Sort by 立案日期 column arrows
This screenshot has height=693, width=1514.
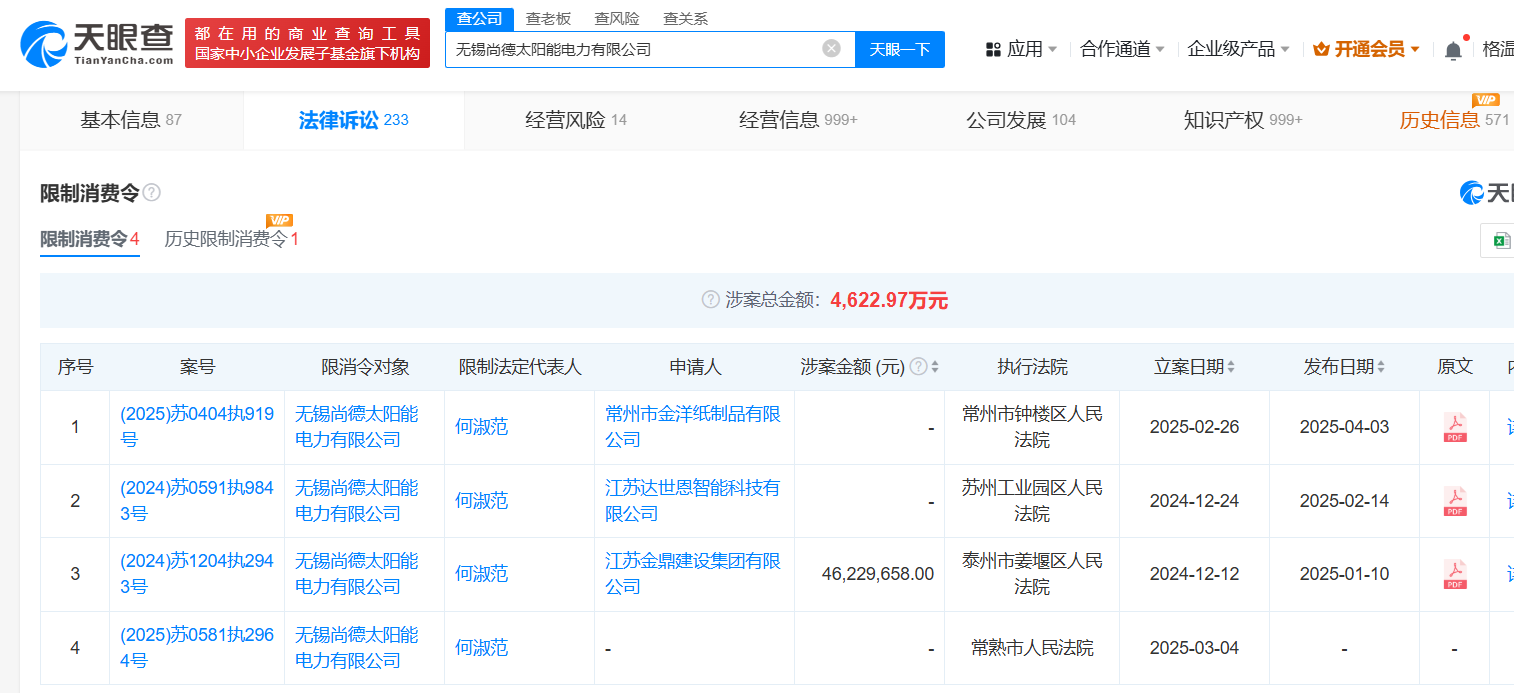(x=1230, y=367)
